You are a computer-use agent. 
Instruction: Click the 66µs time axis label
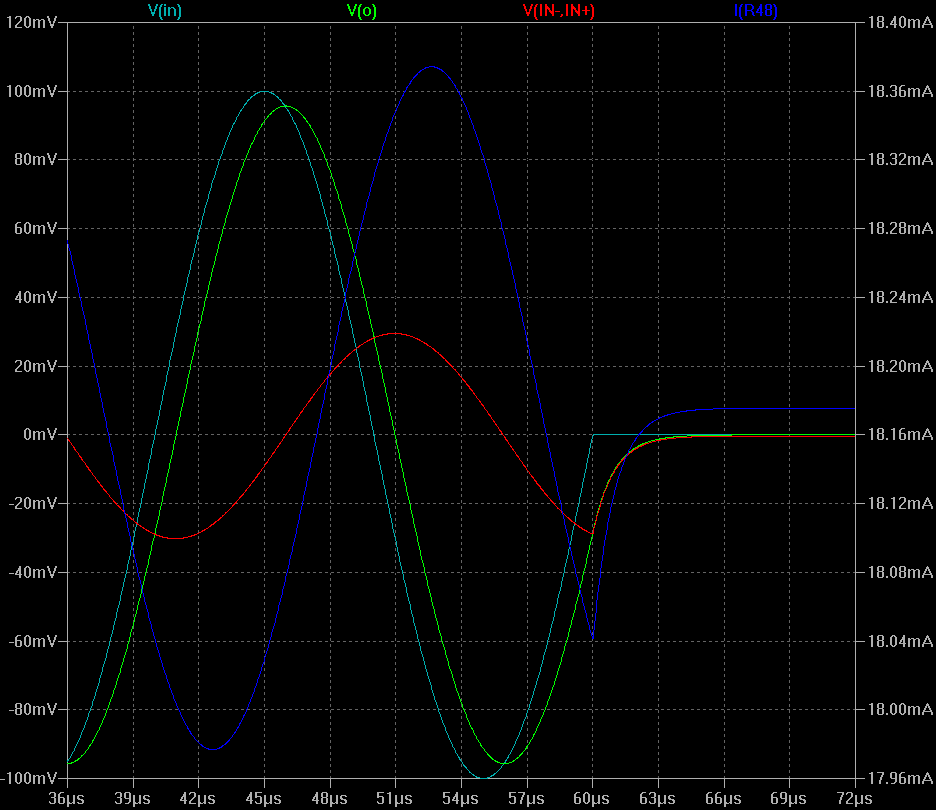click(x=723, y=799)
